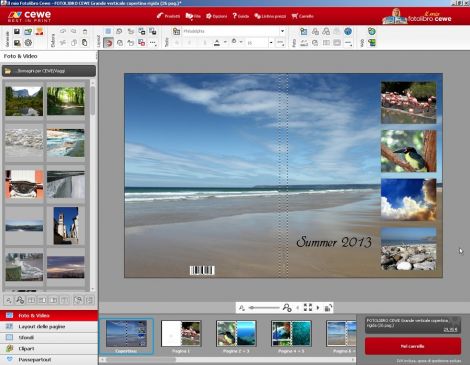470x365 pixels.
Task: Click the blue globe icon in photo tools
Action: 348,31
